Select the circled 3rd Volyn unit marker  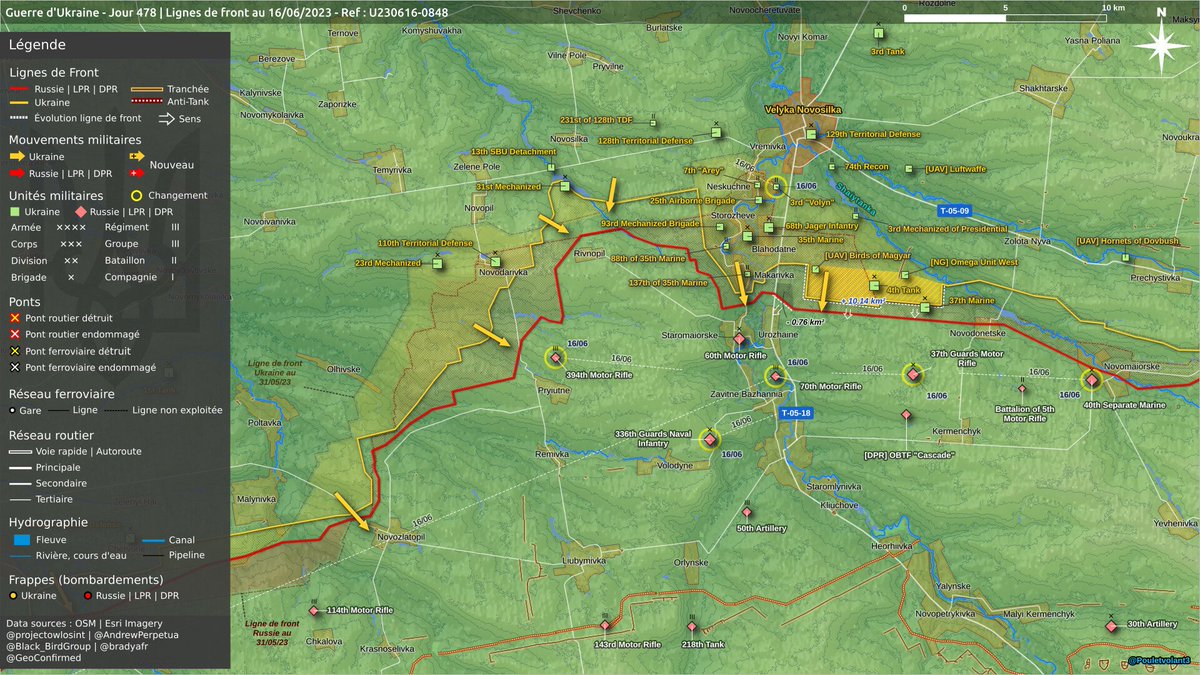776,186
